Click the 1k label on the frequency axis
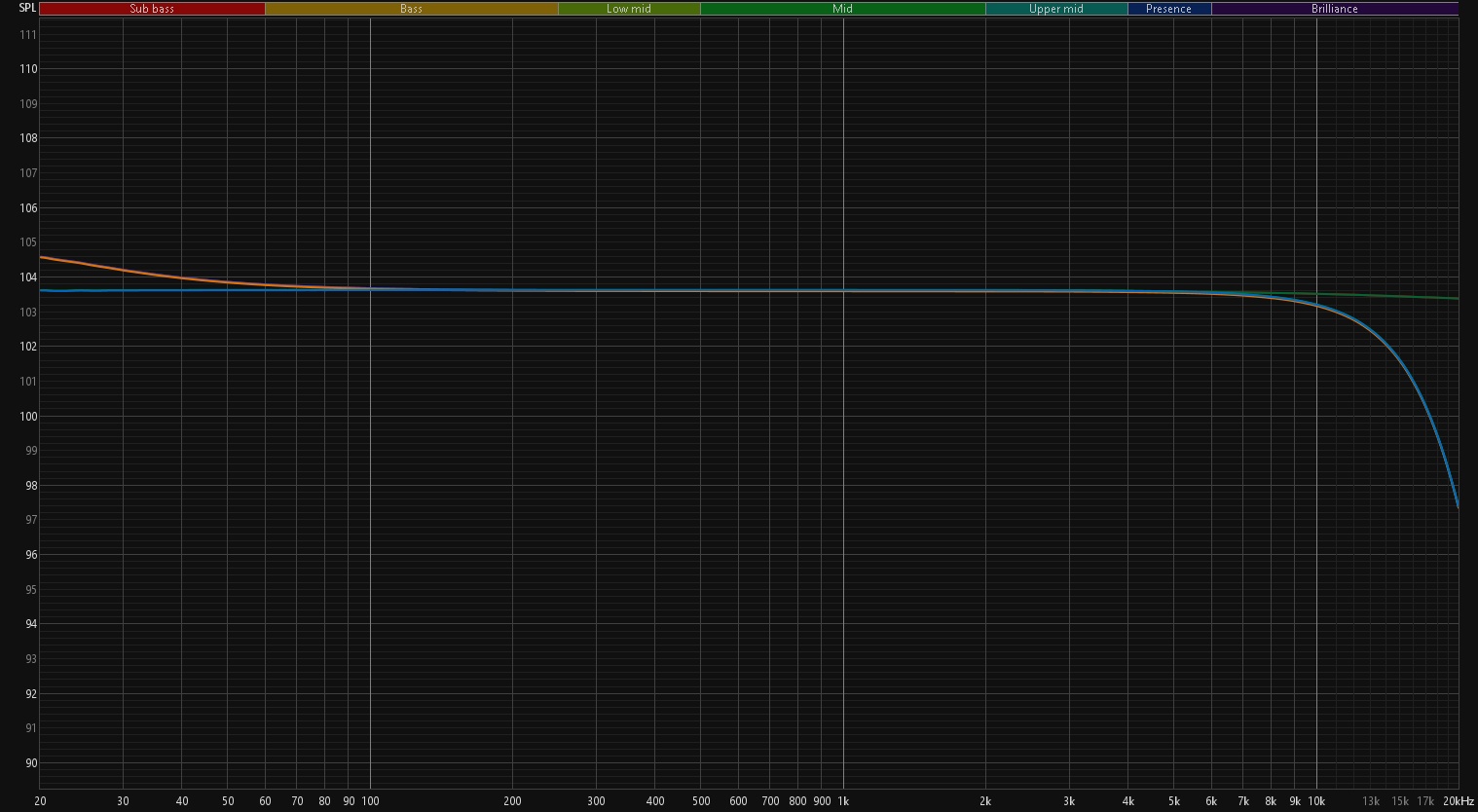1478x812 pixels. tap(843, 801)
